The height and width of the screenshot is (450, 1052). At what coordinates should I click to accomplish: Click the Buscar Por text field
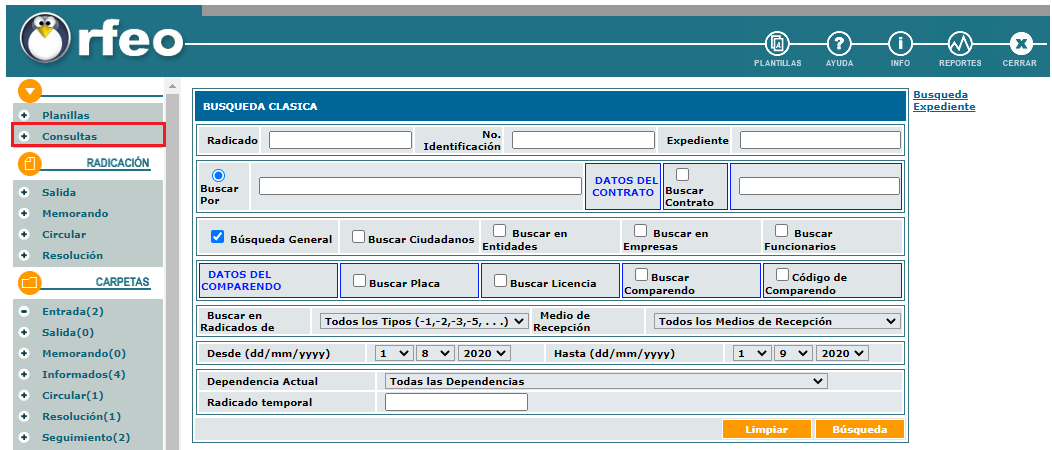tap(420, 186)
